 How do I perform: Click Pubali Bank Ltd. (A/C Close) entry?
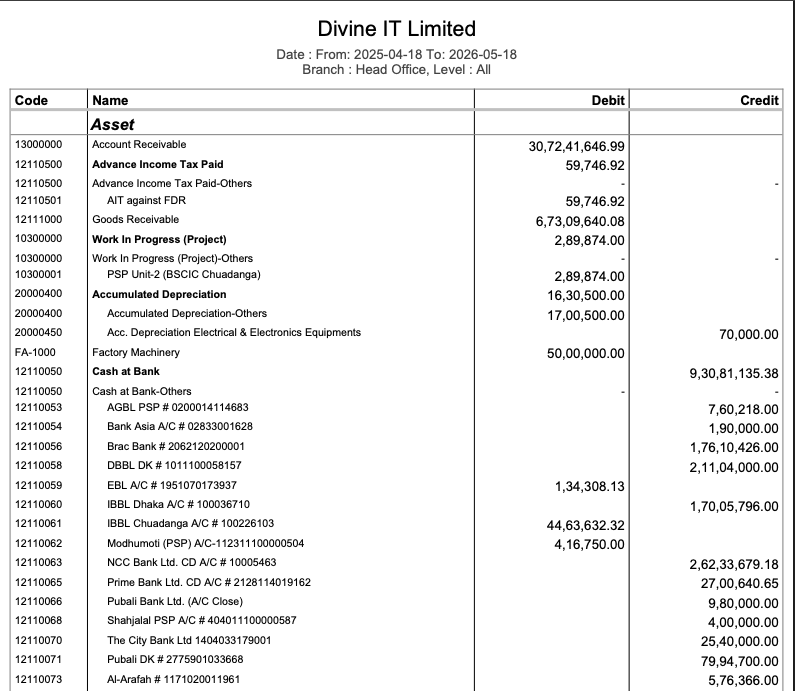(x=174, y=601)
